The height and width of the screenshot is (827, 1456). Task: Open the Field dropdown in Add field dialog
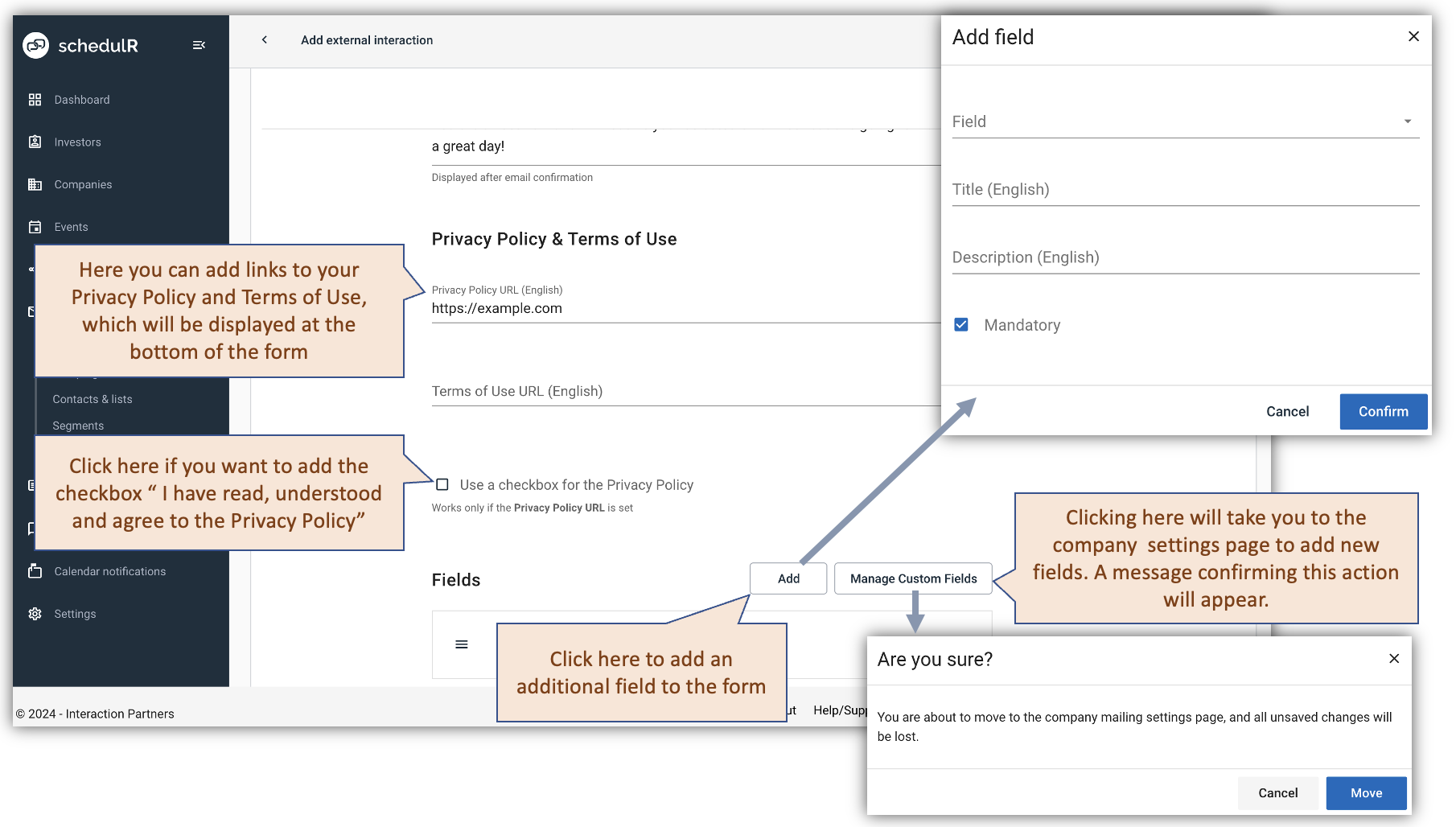pyautogui.click(x=1408, y=121)
